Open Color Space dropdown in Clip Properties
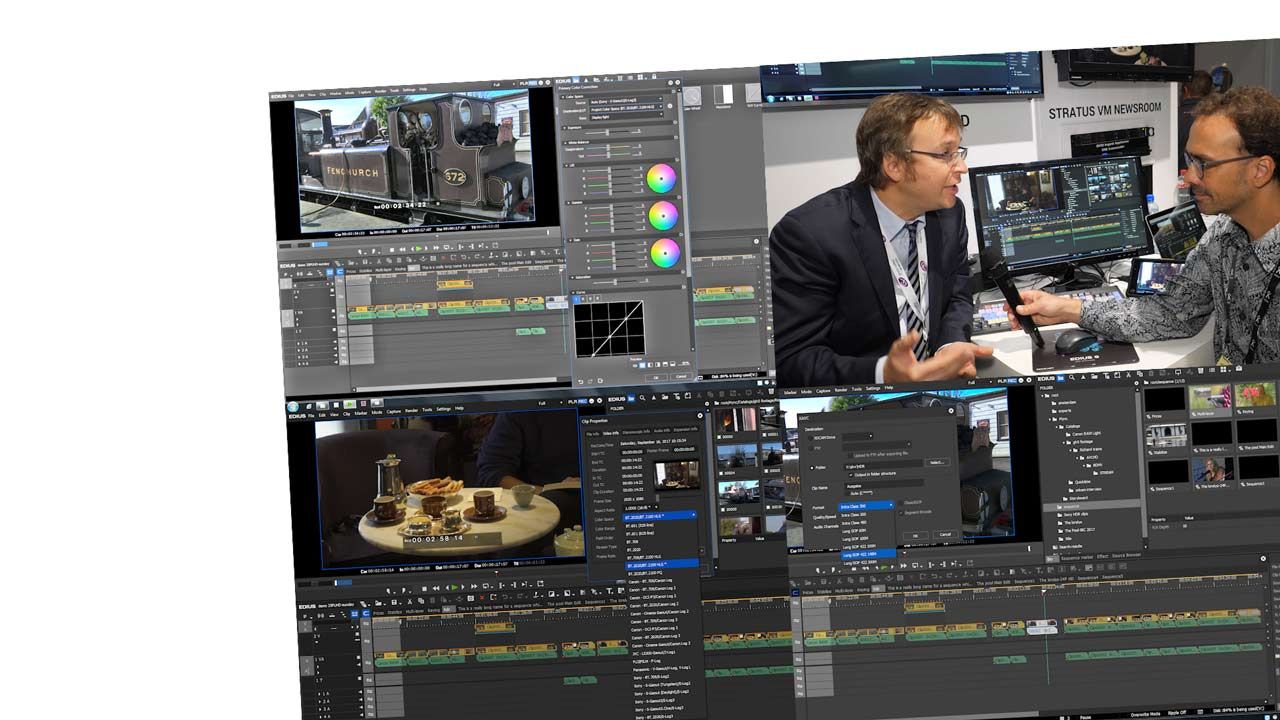 tap(658, 515)
